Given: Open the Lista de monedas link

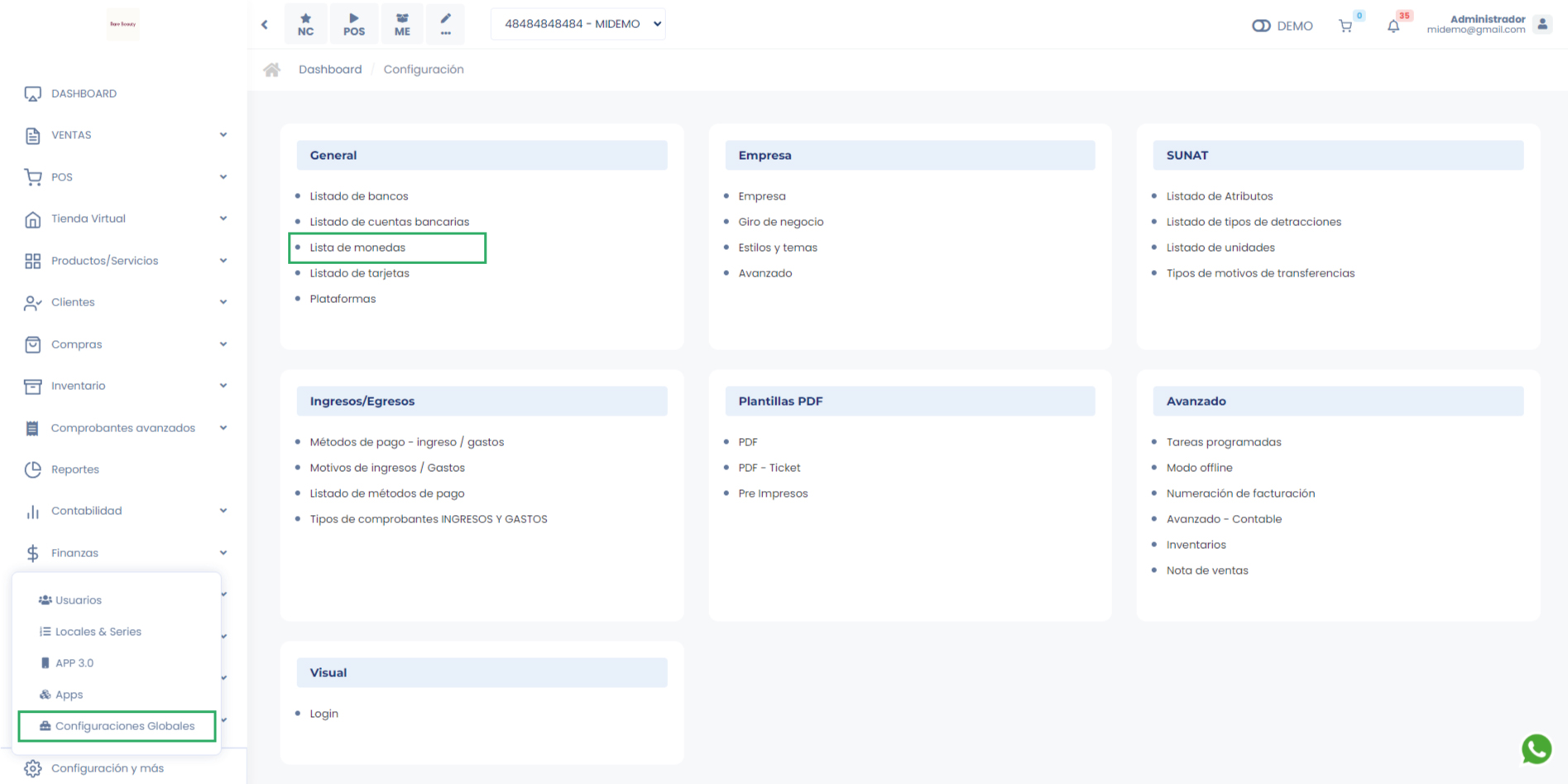Looking at the screenshot, I should 357,248.
